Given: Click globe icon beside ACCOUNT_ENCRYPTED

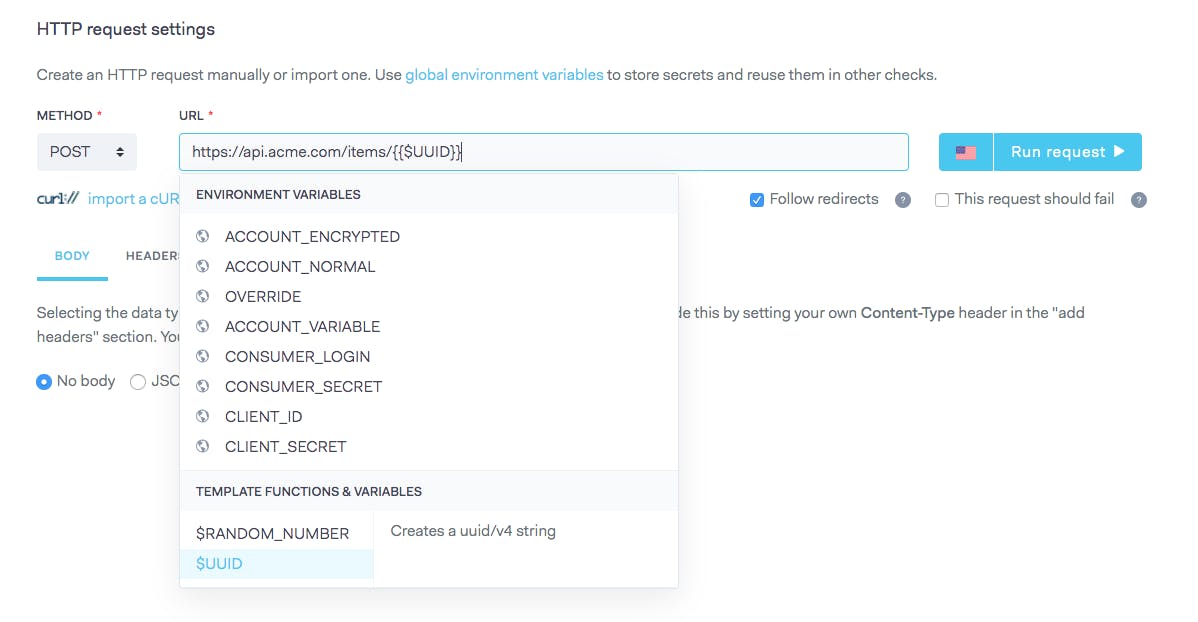Looking at the screenshot, I should (203, 237).
